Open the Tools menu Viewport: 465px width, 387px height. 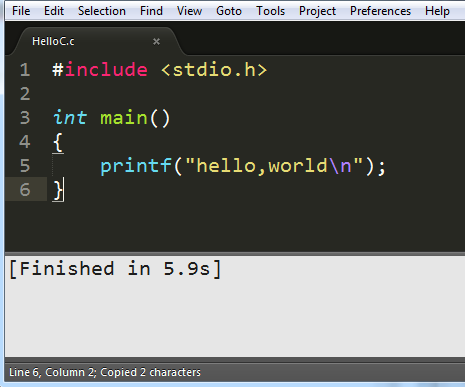(x=270, y=11)
